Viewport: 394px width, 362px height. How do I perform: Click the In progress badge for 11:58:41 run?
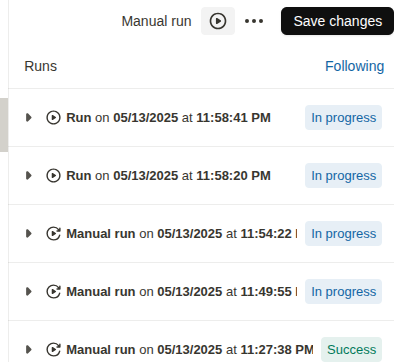[x=343, y=118]
